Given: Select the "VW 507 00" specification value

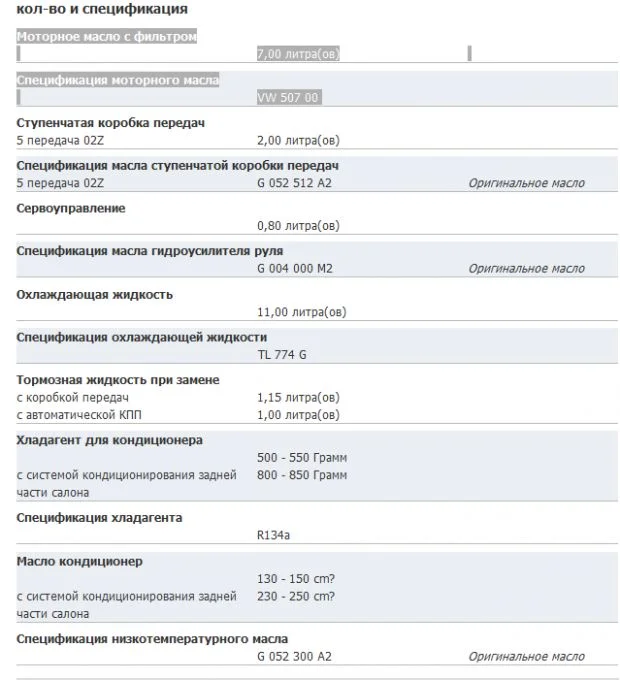Looking at the screenshot, I should coord(288,98).
